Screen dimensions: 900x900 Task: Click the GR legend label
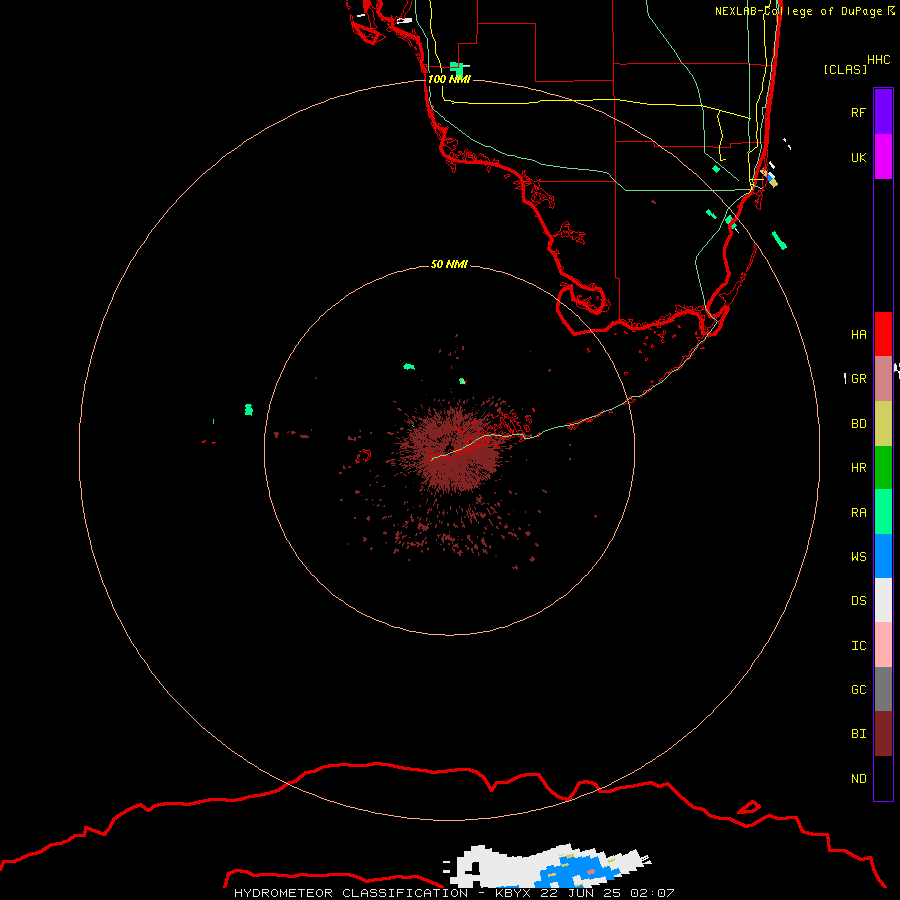click(x=859, y=379)
